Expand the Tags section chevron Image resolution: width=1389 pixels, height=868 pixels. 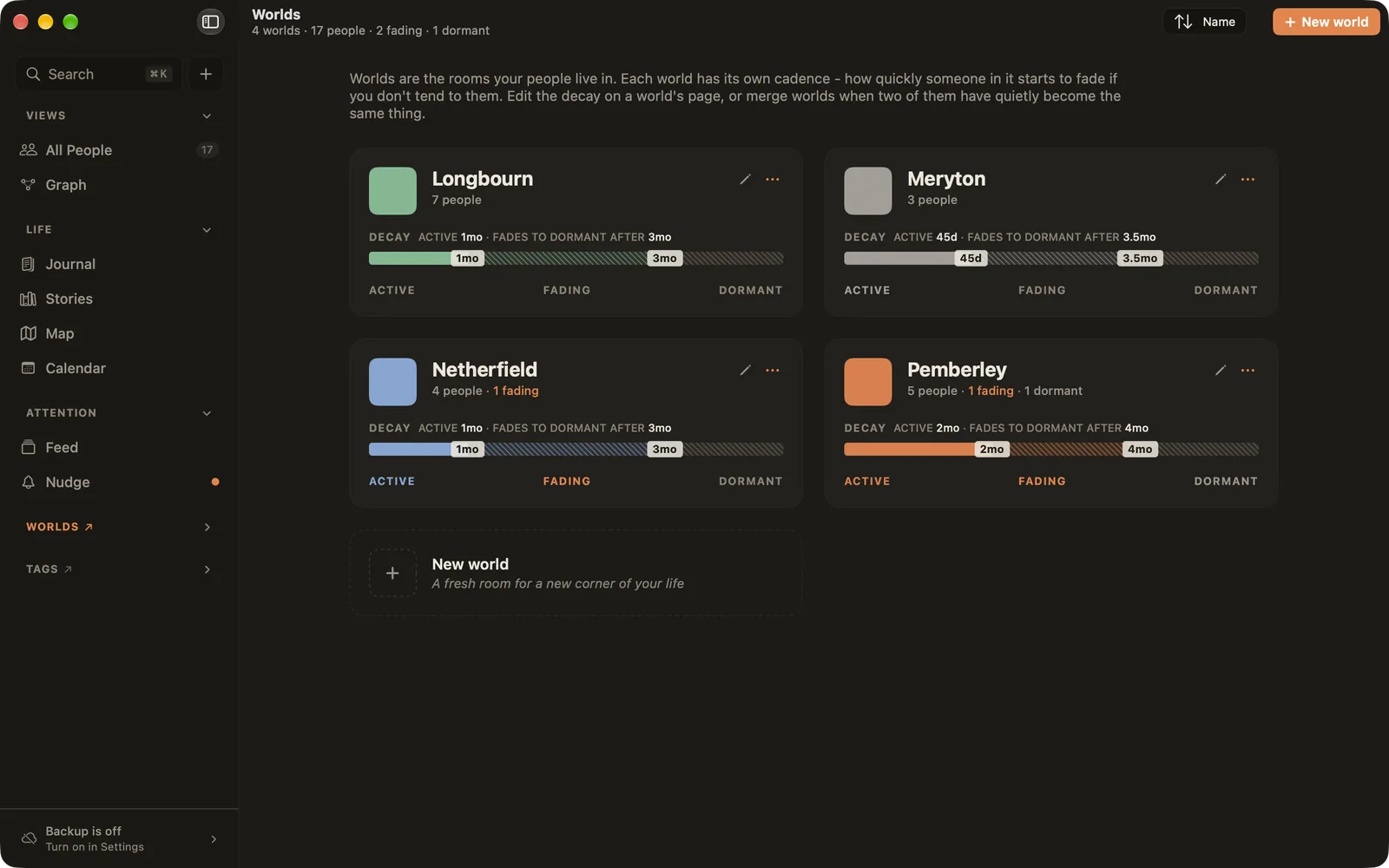[207, 569]
